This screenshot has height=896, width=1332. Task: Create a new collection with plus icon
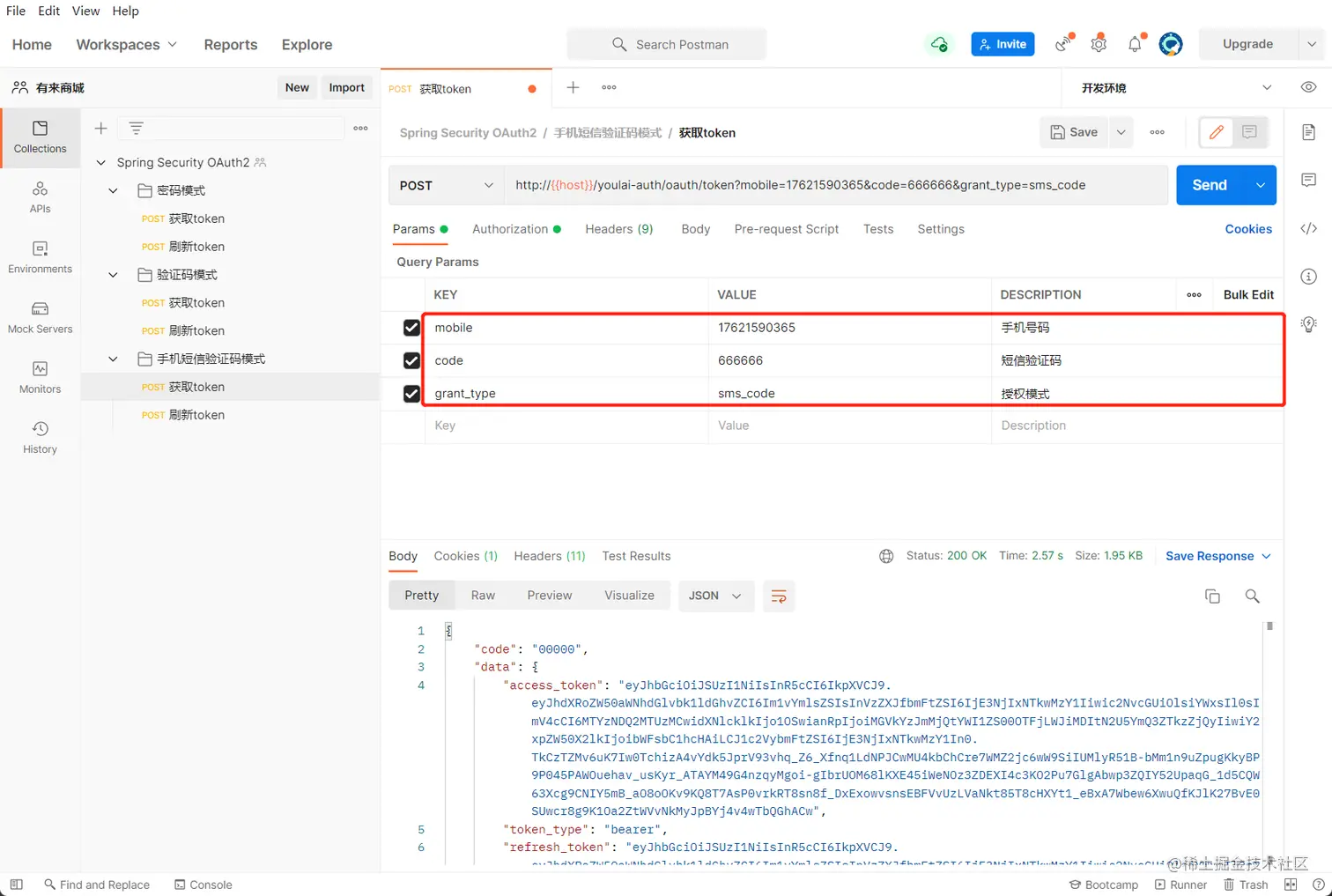pos(100,129)
